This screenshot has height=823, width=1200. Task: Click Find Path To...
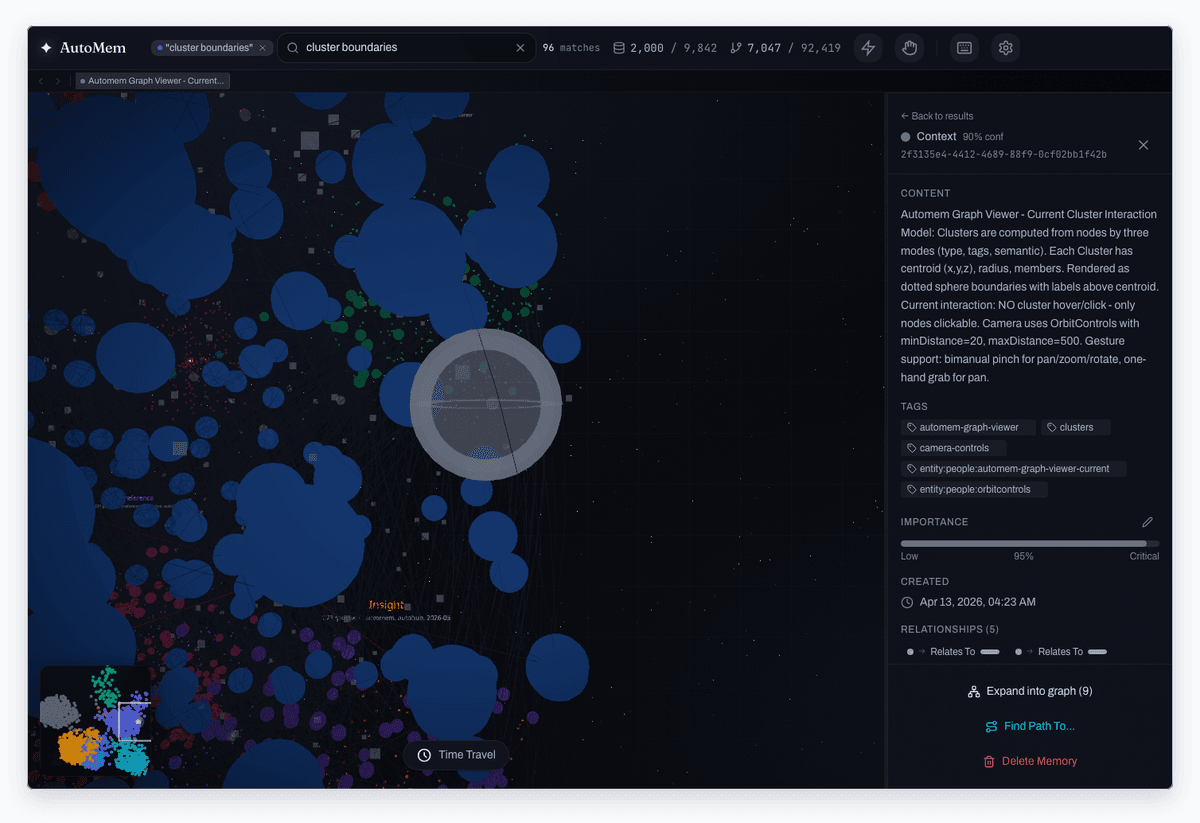point(1030,726)
